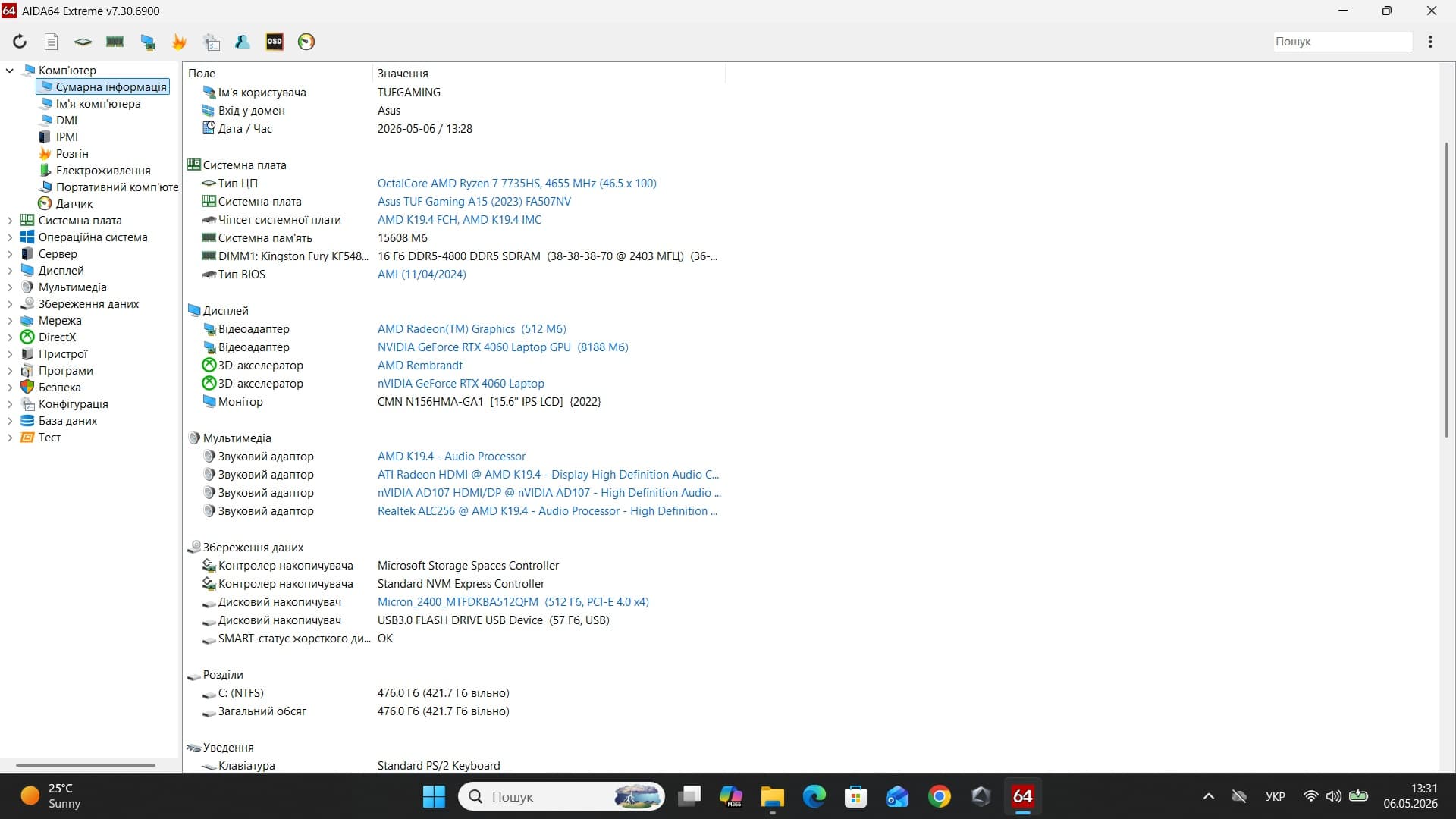Click the blue user figures toolbar icon

coord(243,42)
